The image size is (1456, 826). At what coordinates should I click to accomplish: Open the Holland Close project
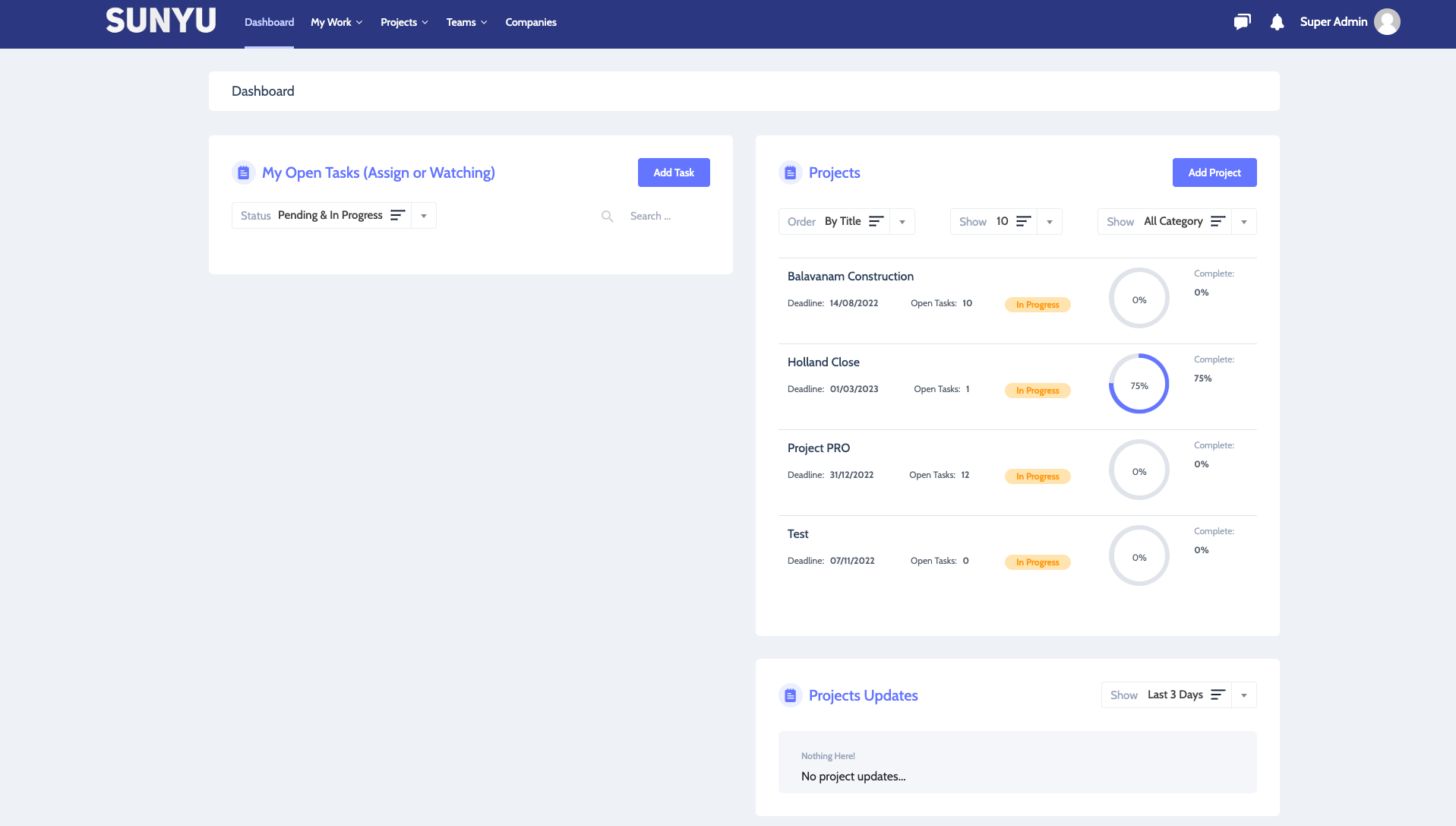coord(823,362)
